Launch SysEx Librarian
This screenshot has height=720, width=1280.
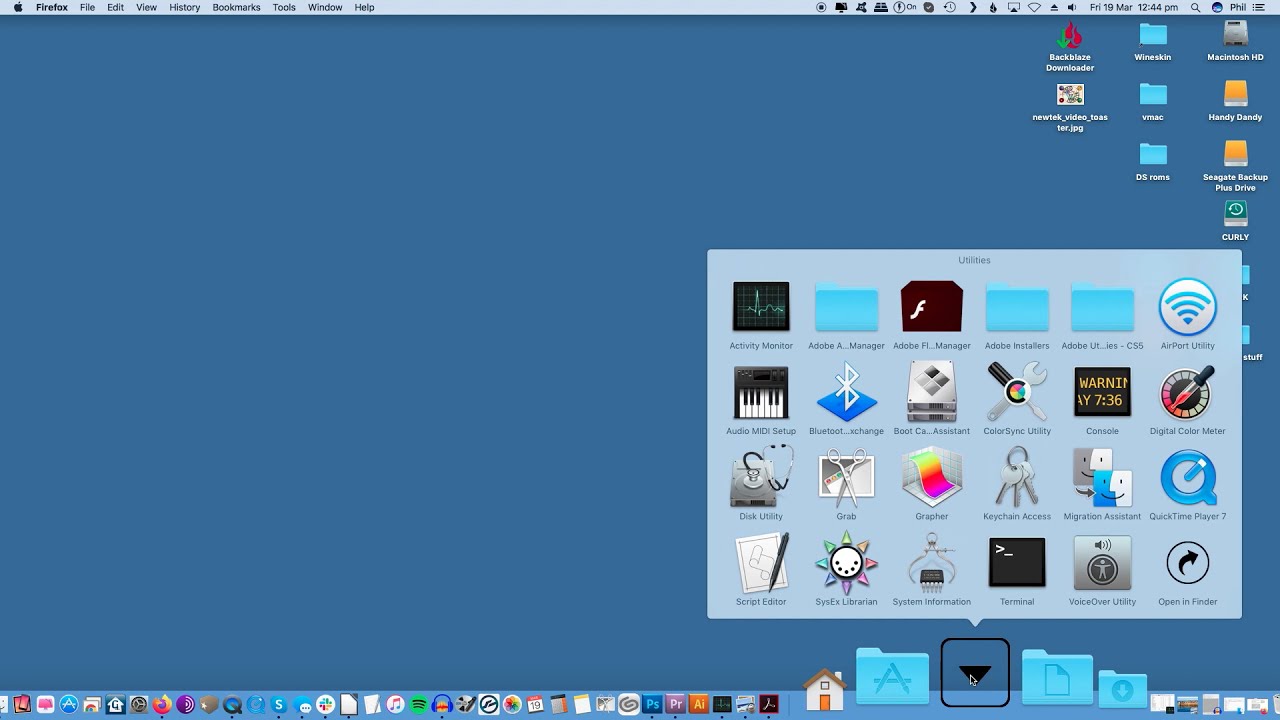846,563
